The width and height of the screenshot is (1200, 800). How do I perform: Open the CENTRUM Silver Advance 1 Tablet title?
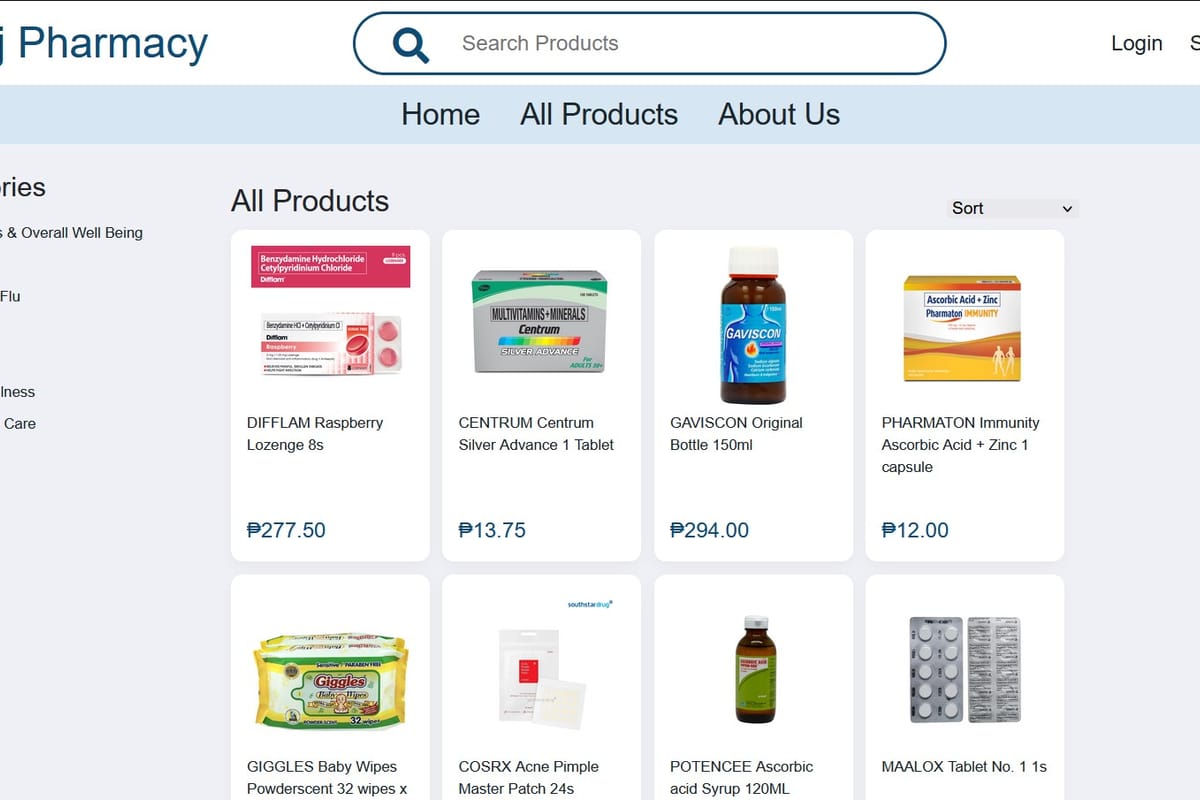pos(536,433)
